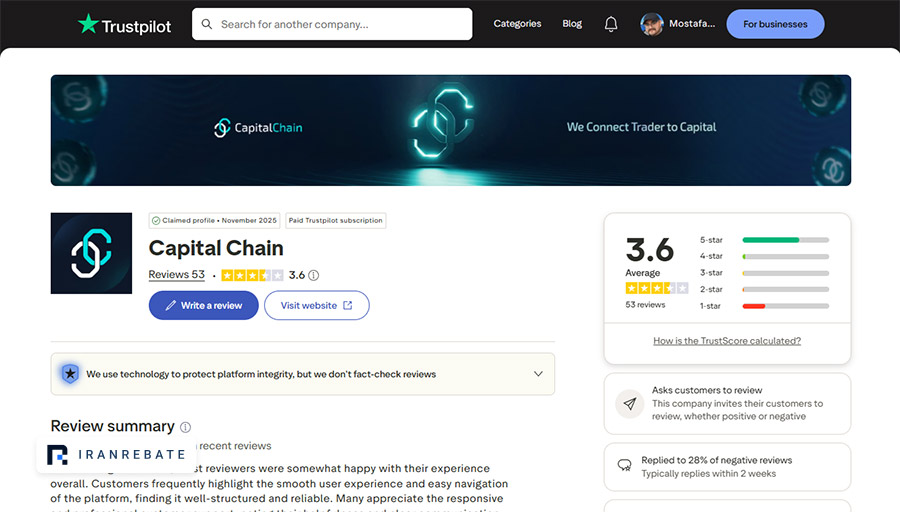Viewport: 900px width, 512px height.
Task: Click the Review summary info icon
Action: tap(185, 427)
